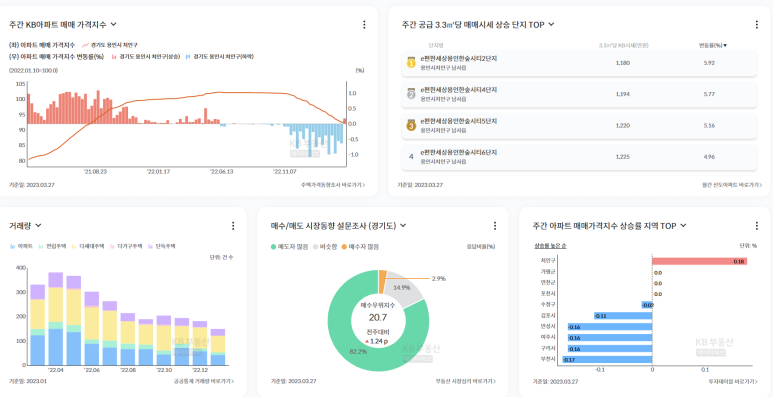Open kebab menu of 주간 KB아파트 매매 가격지수 card
The image size is (773, 397).
(x=364, y=24)
